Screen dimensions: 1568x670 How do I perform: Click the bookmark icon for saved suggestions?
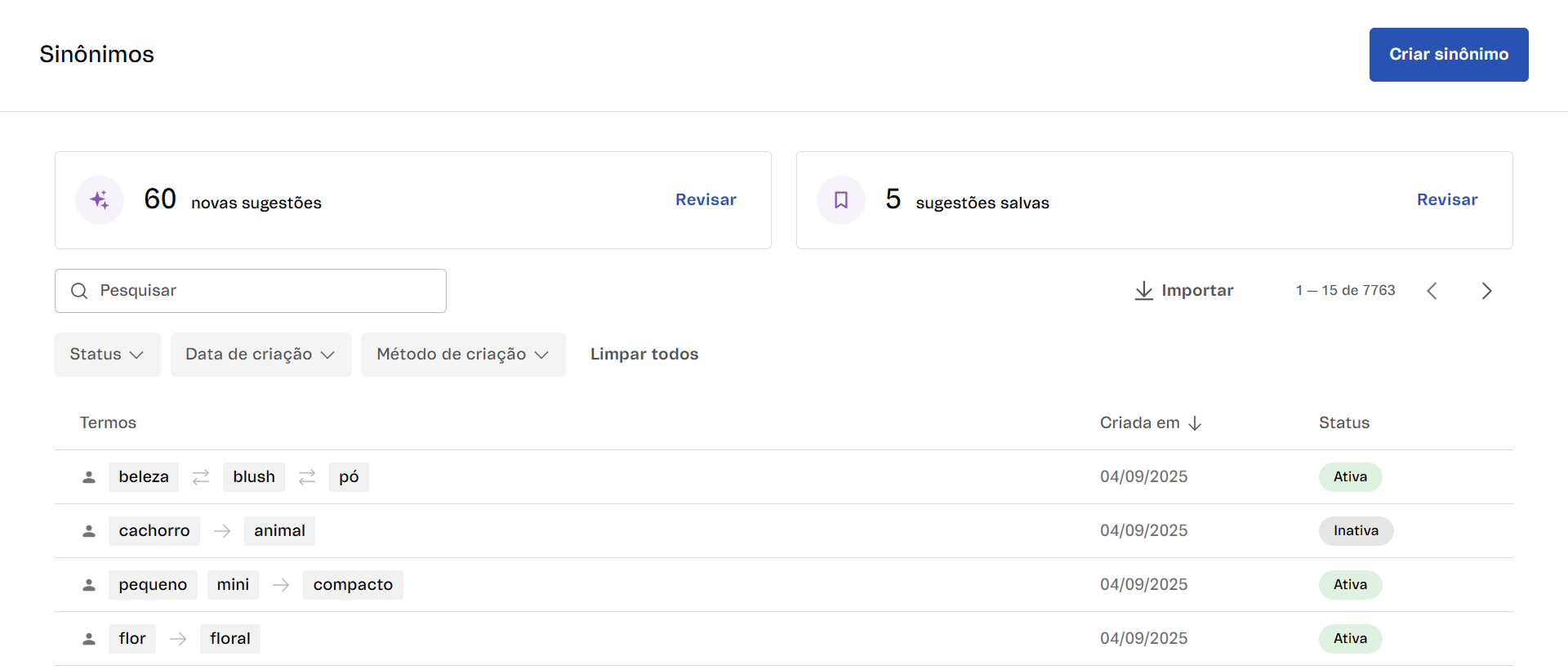[840, 200]
